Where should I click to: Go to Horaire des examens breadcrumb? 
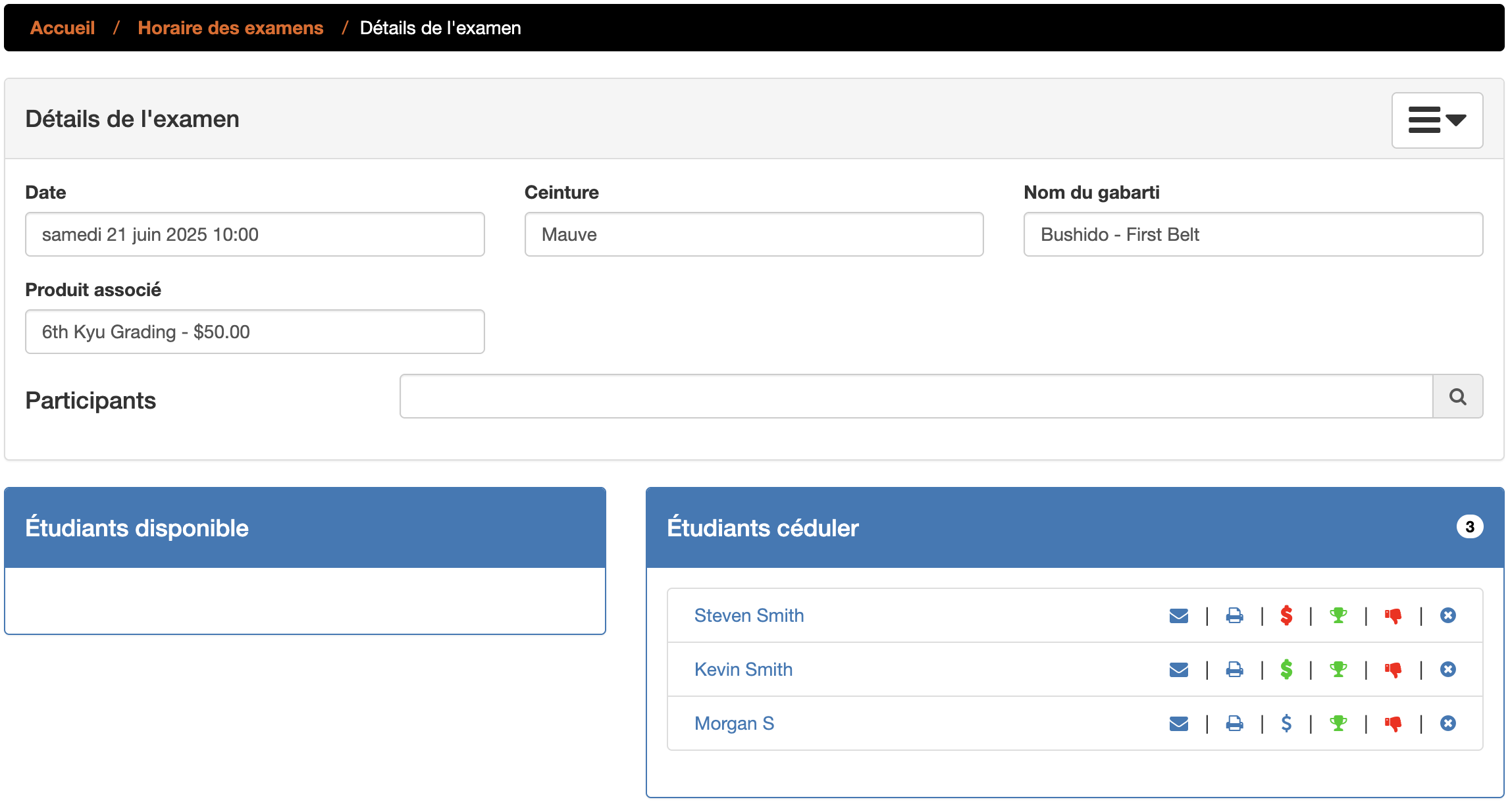[x=230, y=28]
